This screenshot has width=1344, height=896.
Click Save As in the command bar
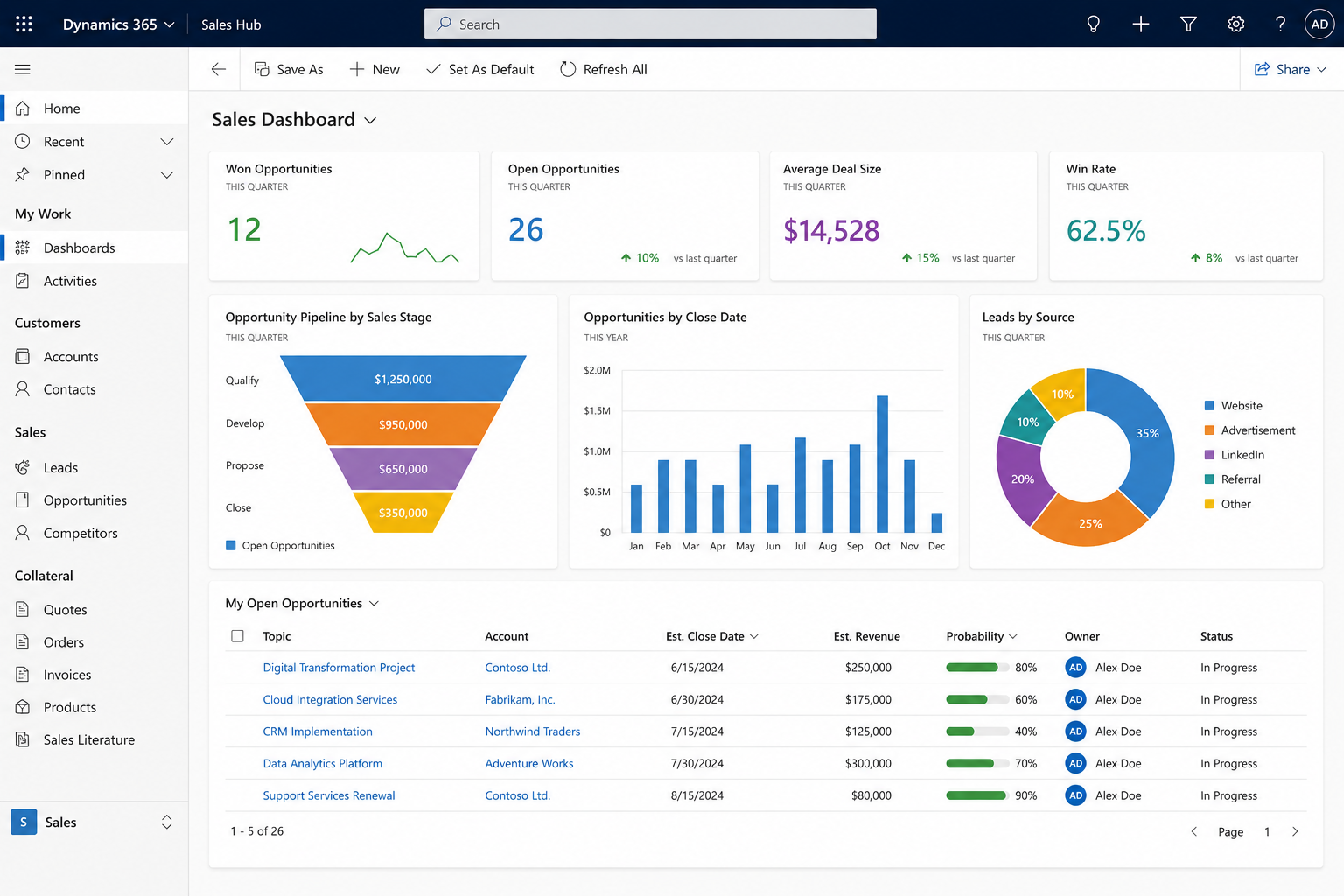[x=289, y=69]
